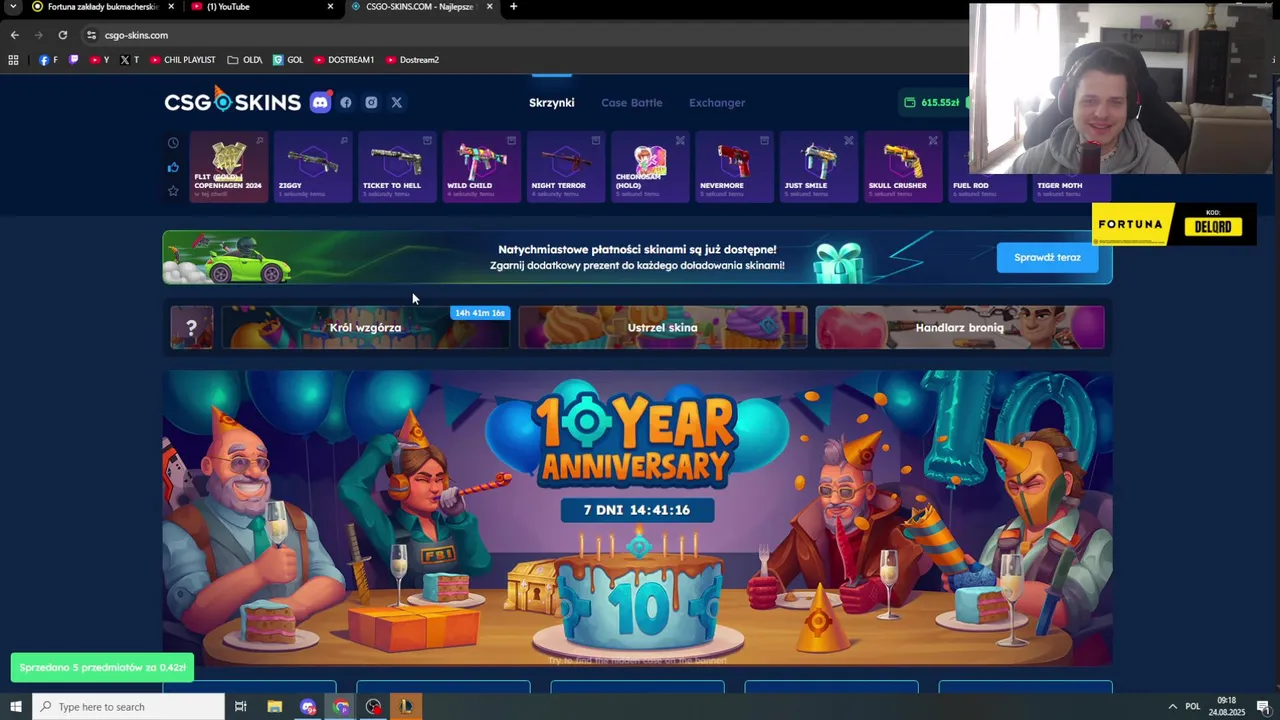
Task: Open the WILD CHILD skin drop
Action: pyautogui.click(x=481, y=167)
